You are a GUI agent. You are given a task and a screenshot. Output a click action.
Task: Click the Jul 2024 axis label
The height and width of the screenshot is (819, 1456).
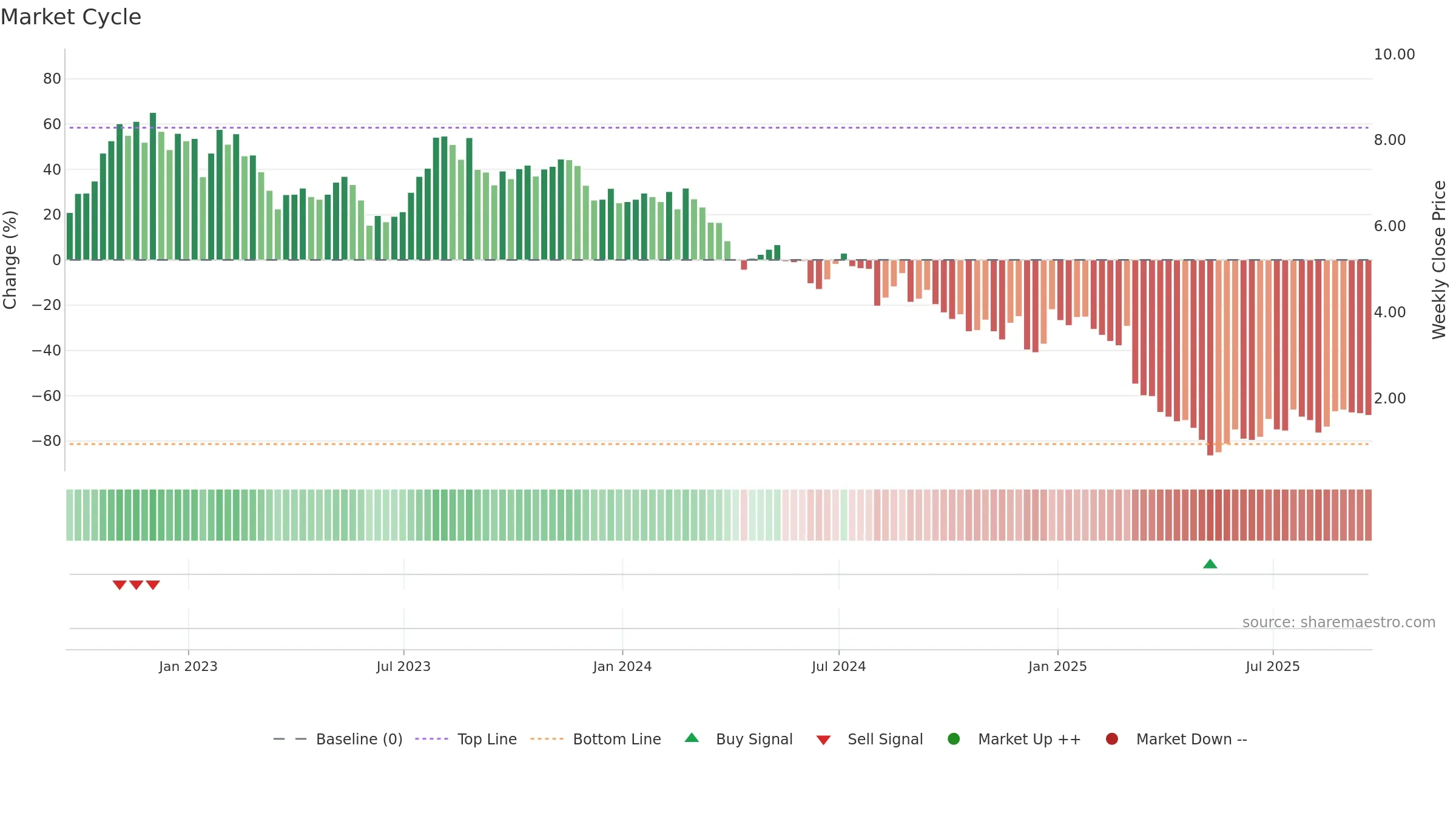[x=839, y=666]
